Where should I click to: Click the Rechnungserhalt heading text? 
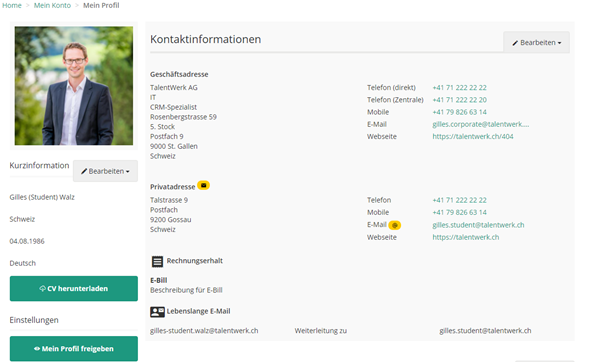tap(194, 261)
